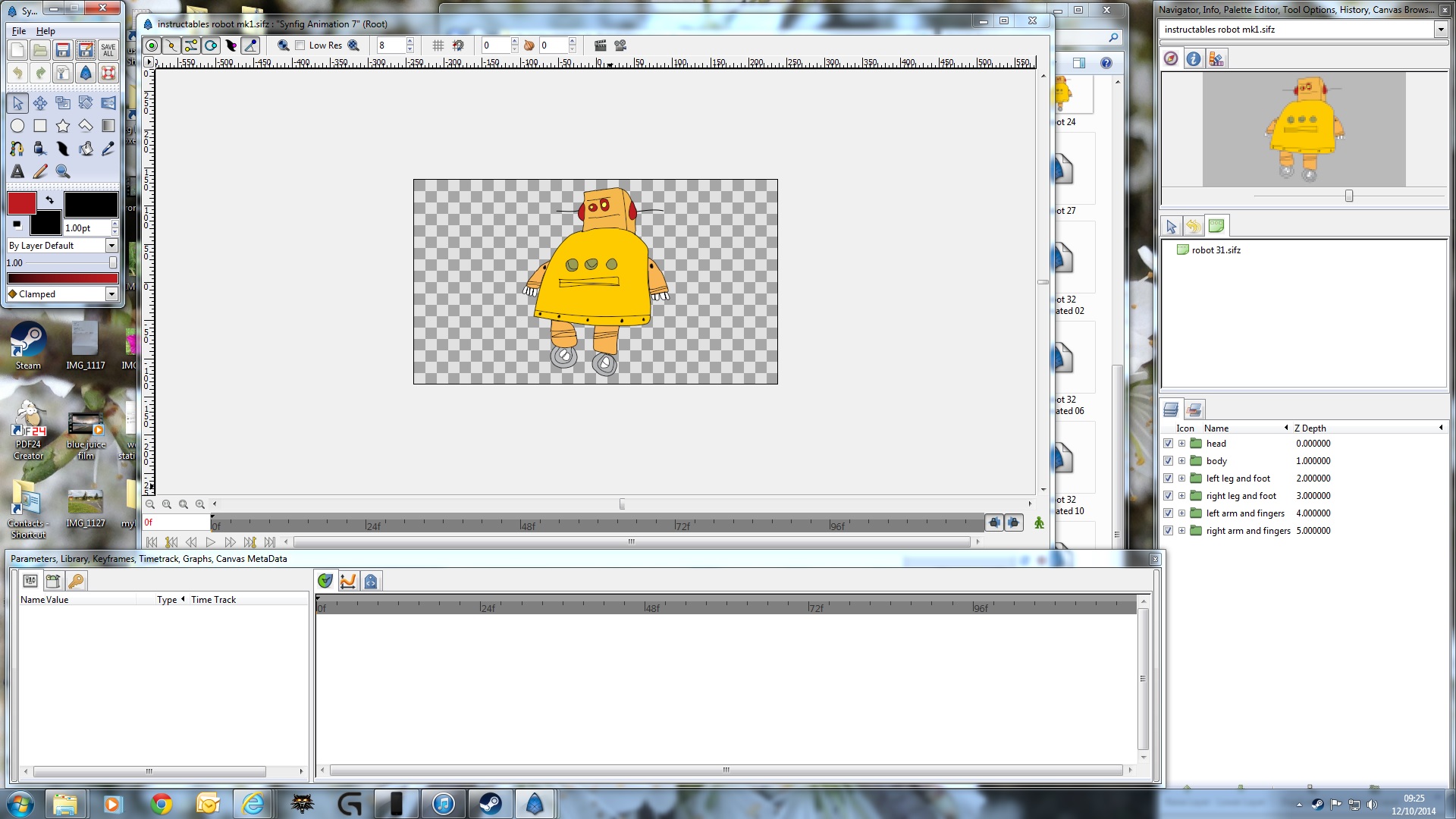Expand the left arm and fingers group
The image size is (1456, 819).
click(x=1181, y=513)
